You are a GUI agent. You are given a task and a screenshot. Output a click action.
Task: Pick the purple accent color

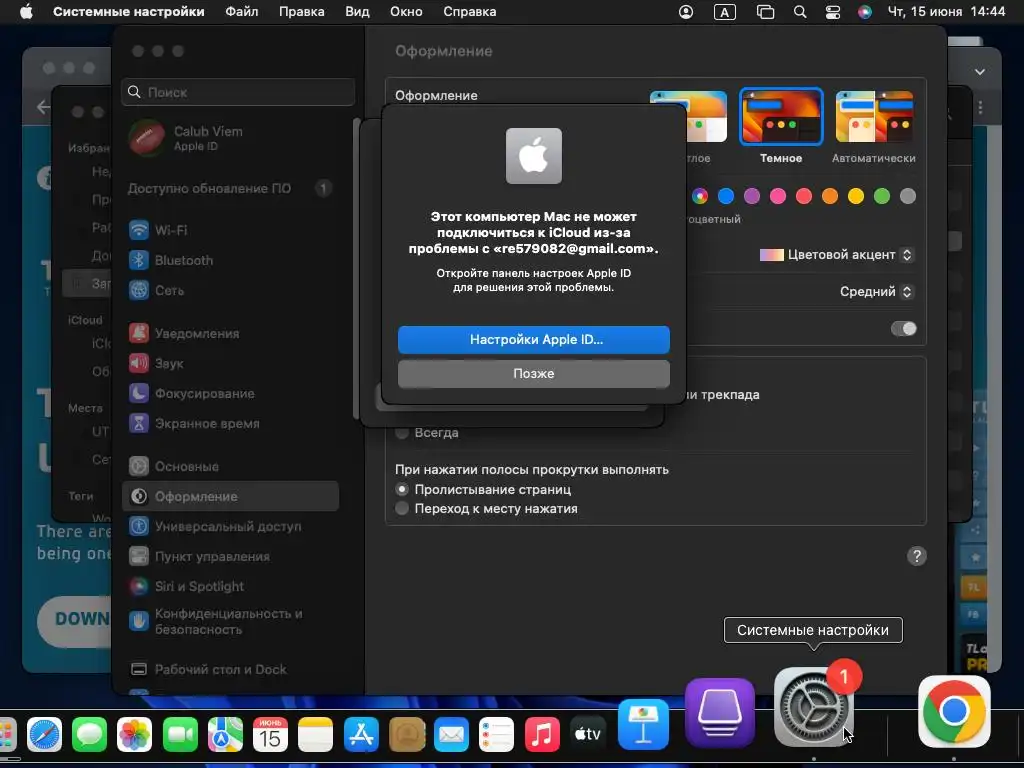coord(752,196)
